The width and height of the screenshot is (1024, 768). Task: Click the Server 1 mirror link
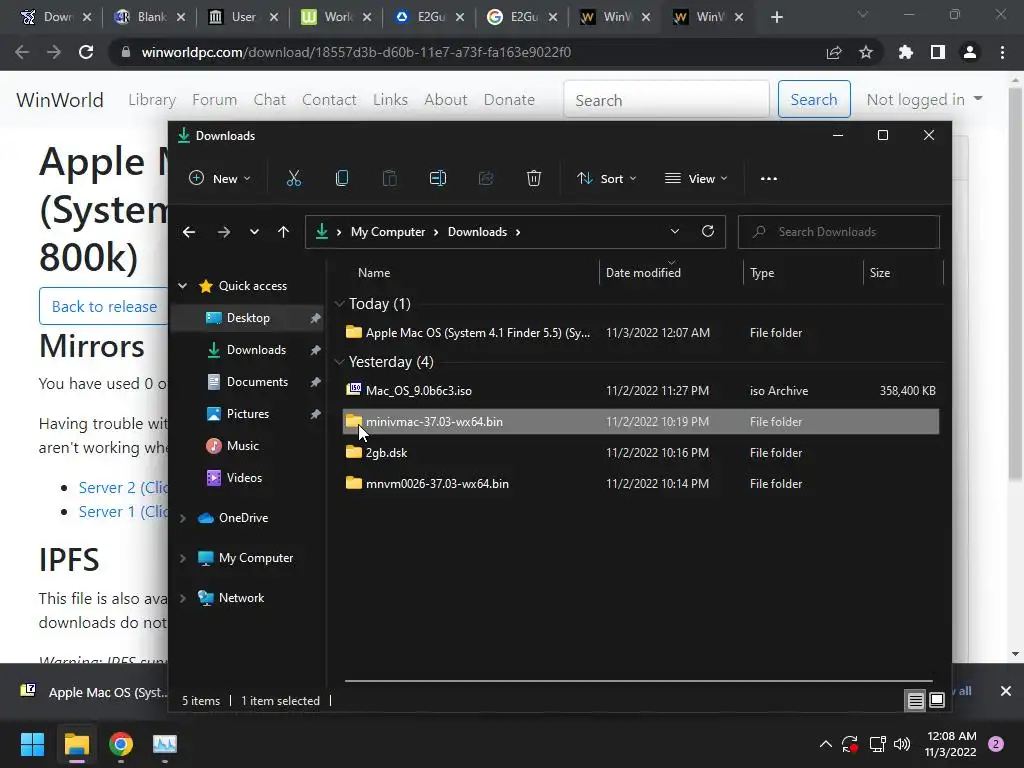coord(123,511)
